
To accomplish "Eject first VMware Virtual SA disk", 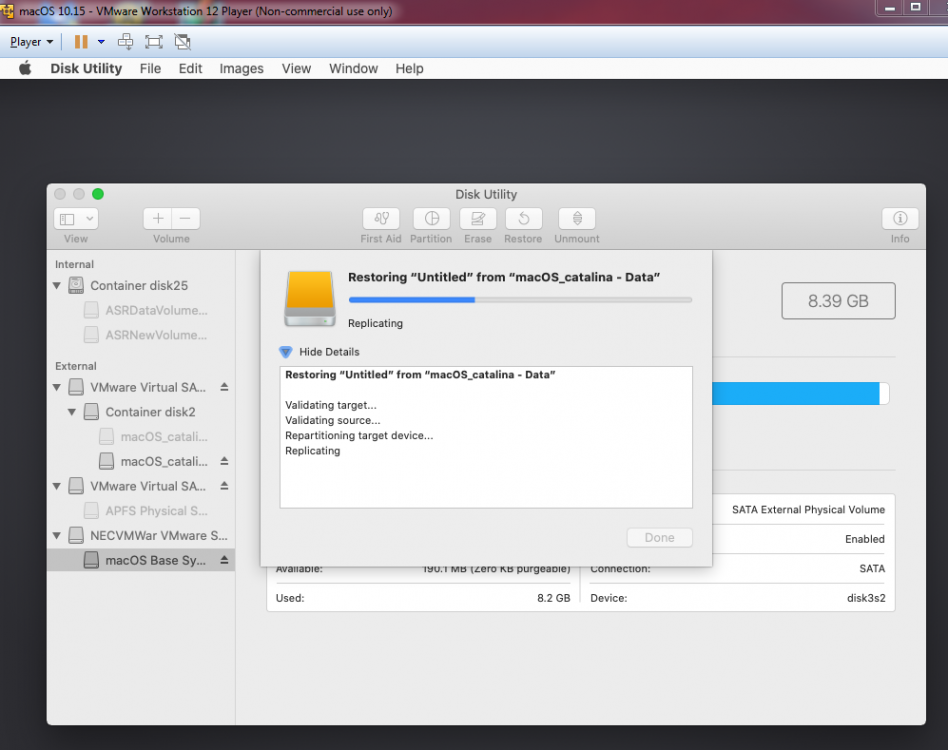I will (224, 387).
